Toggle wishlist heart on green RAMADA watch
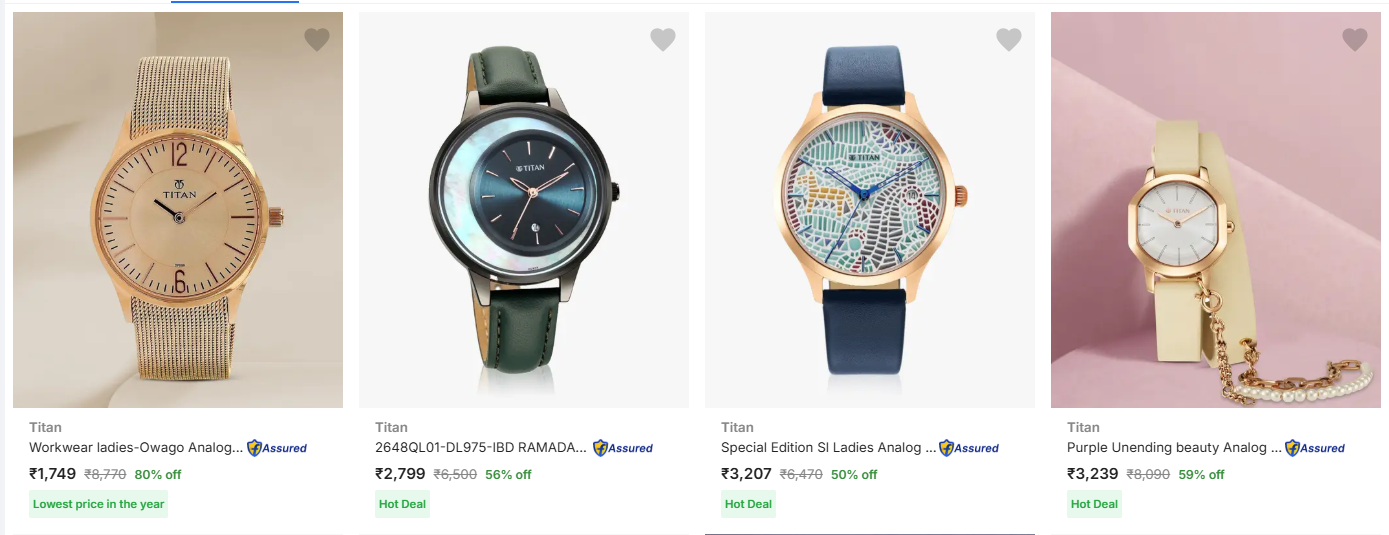Screen dimensions: 1389x535 click(x=663, y=40)
